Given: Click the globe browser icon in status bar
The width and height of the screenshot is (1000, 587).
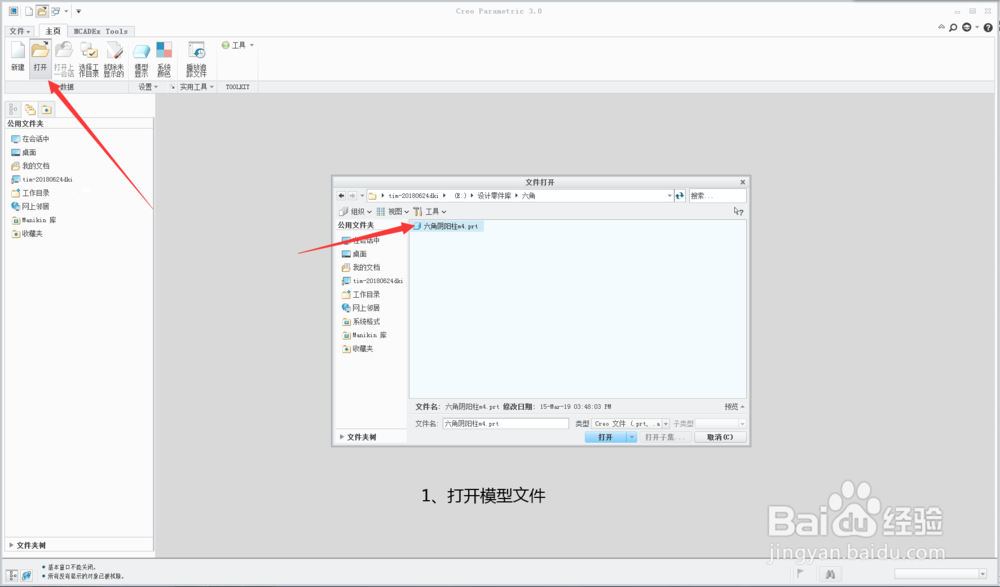Looking at the screenshot, I should (x=26, y=576).
